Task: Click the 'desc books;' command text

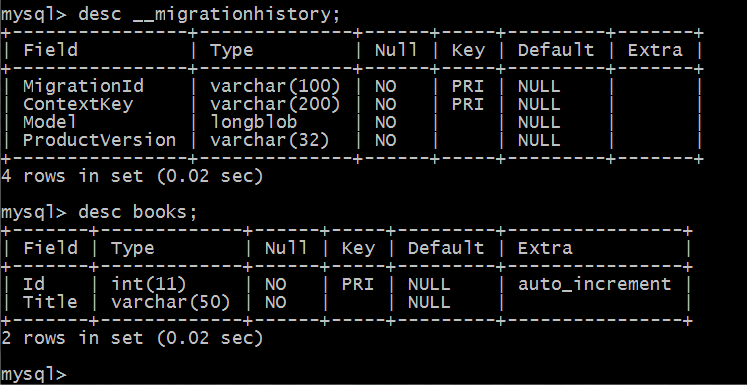Action: [x=138, y=212]
